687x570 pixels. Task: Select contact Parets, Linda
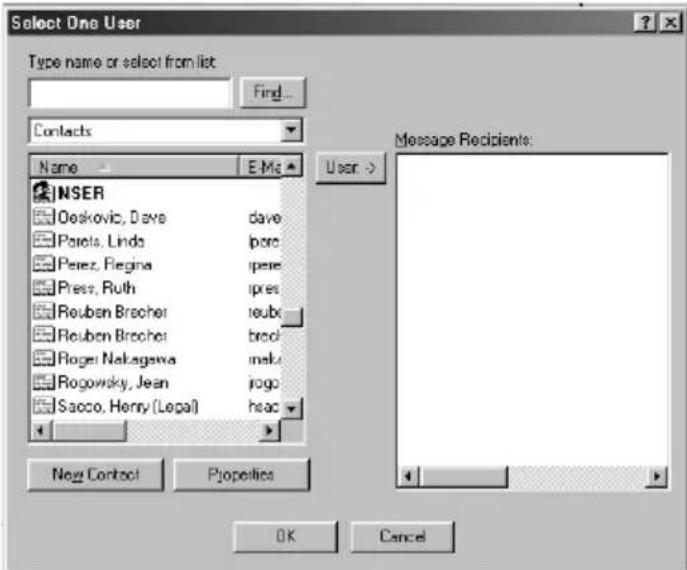(101, 241)
